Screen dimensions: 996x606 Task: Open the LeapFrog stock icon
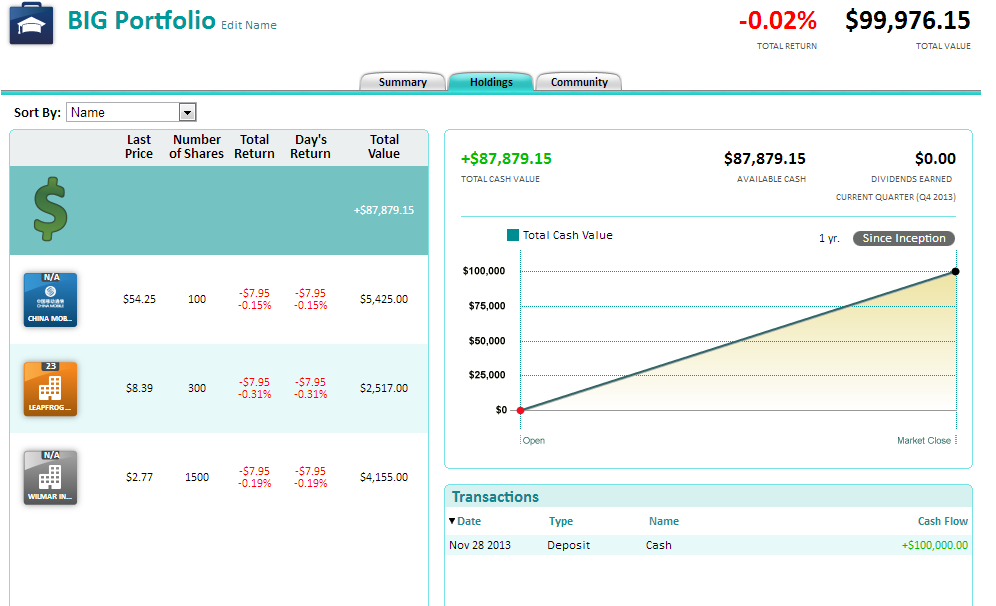pyautogui.click(x=50, y=388)
